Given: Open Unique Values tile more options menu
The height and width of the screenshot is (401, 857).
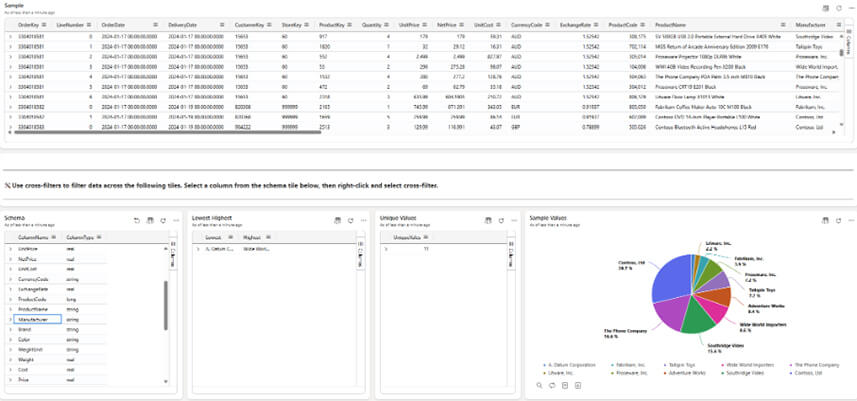Looking at the screenshot, I should coord(514,221).
